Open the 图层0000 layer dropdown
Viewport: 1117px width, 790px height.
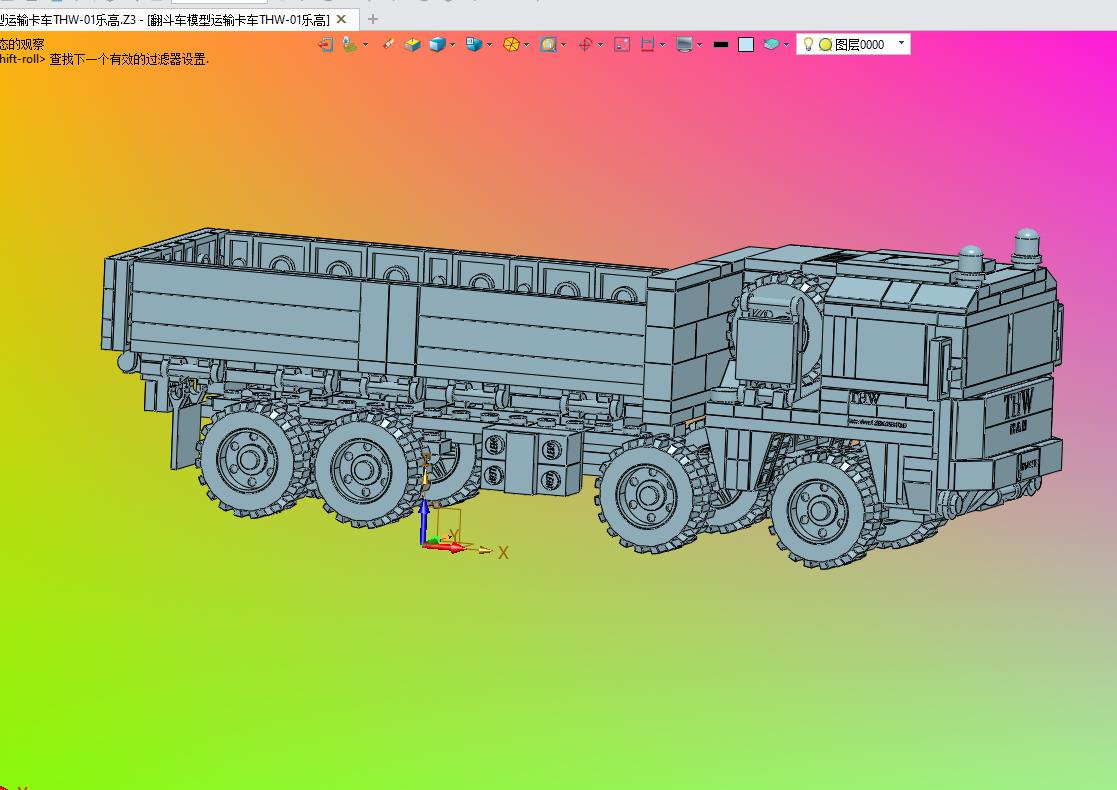(x=901, y=43)
